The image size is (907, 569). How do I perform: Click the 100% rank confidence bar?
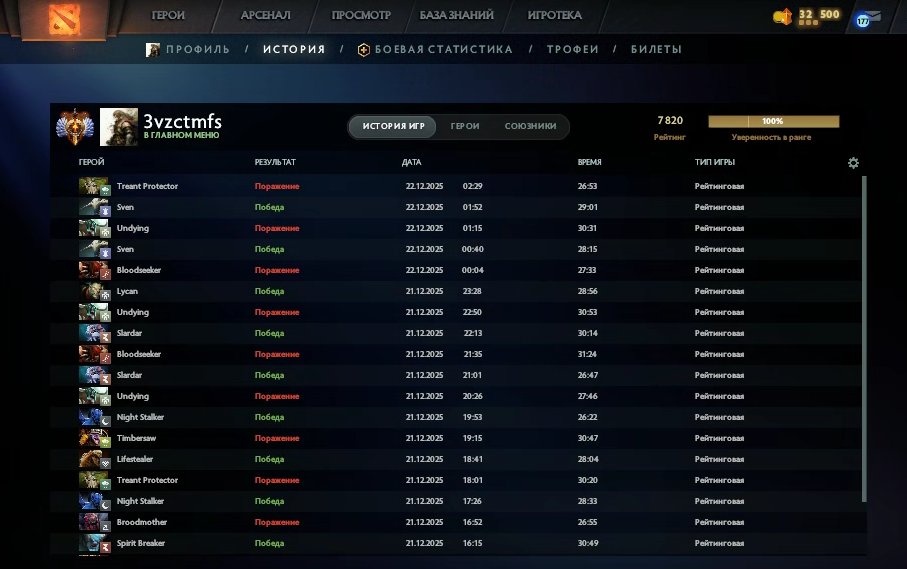pos(773,121)
